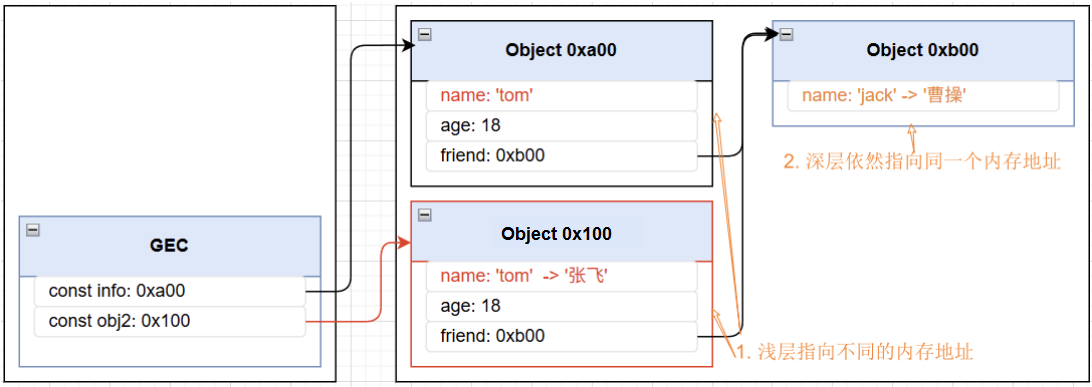The width and height of the screenshot is (1092, 387).
Task: Select the 'age: 18' row in Object 0xa00
Action: (561, 126)
